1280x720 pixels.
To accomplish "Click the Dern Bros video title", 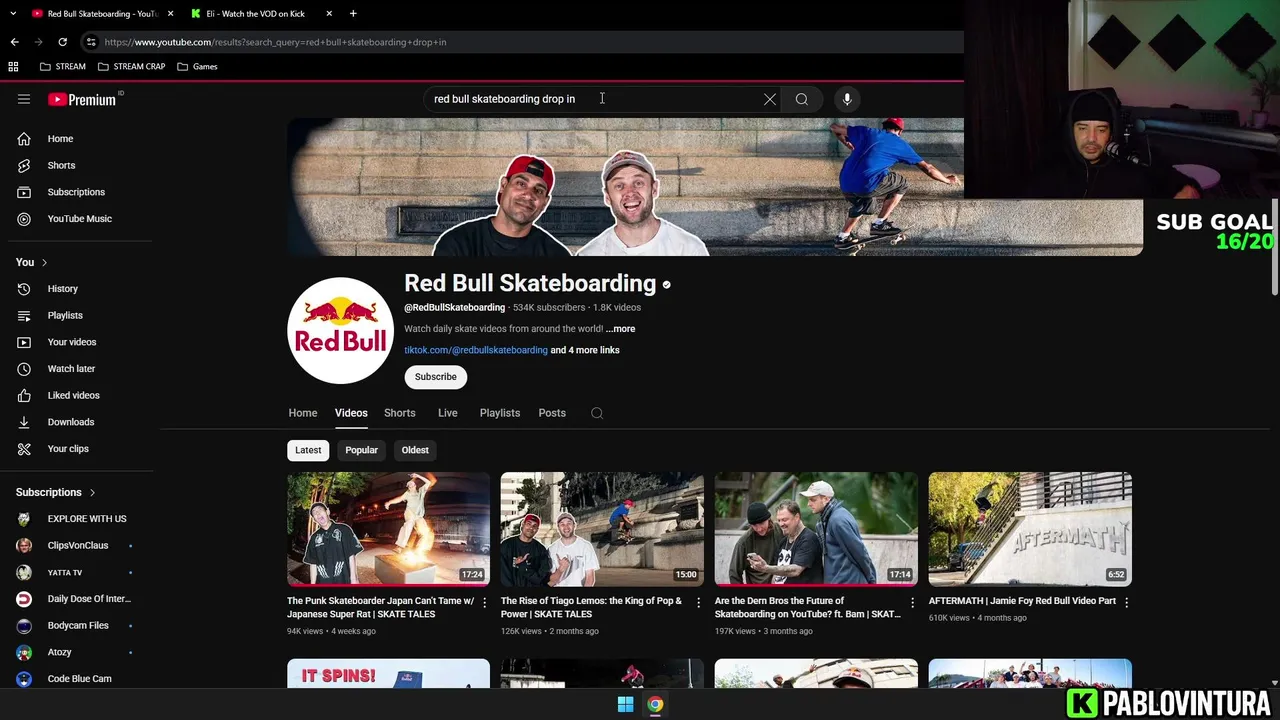I will tap(808, 607).
